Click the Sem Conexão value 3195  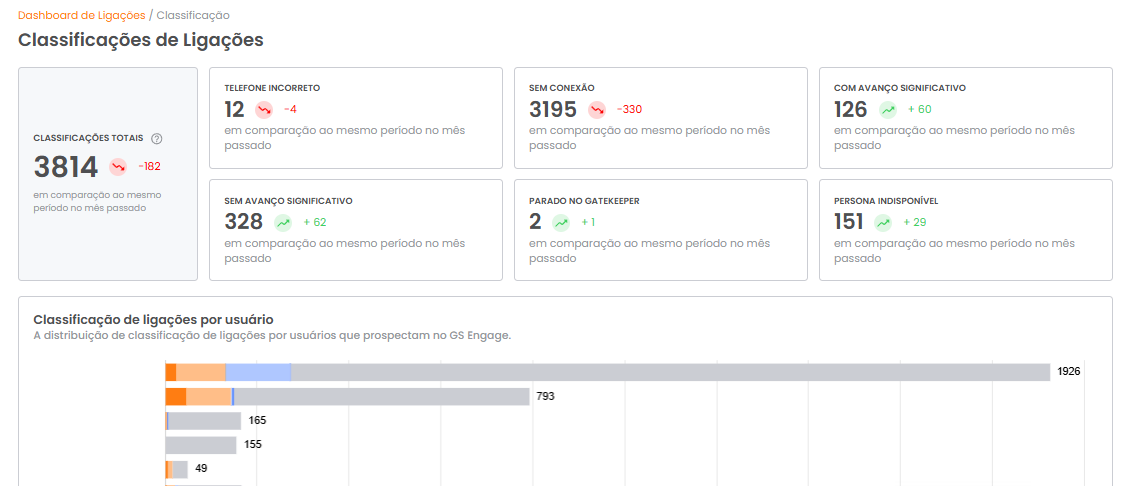[x=553, y=109]
